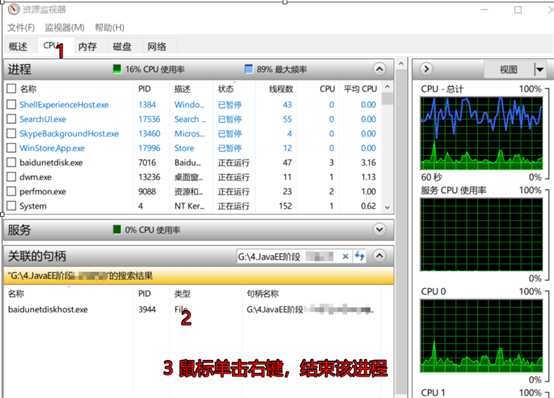Check the System process checkbox

[x=11, y=206]
